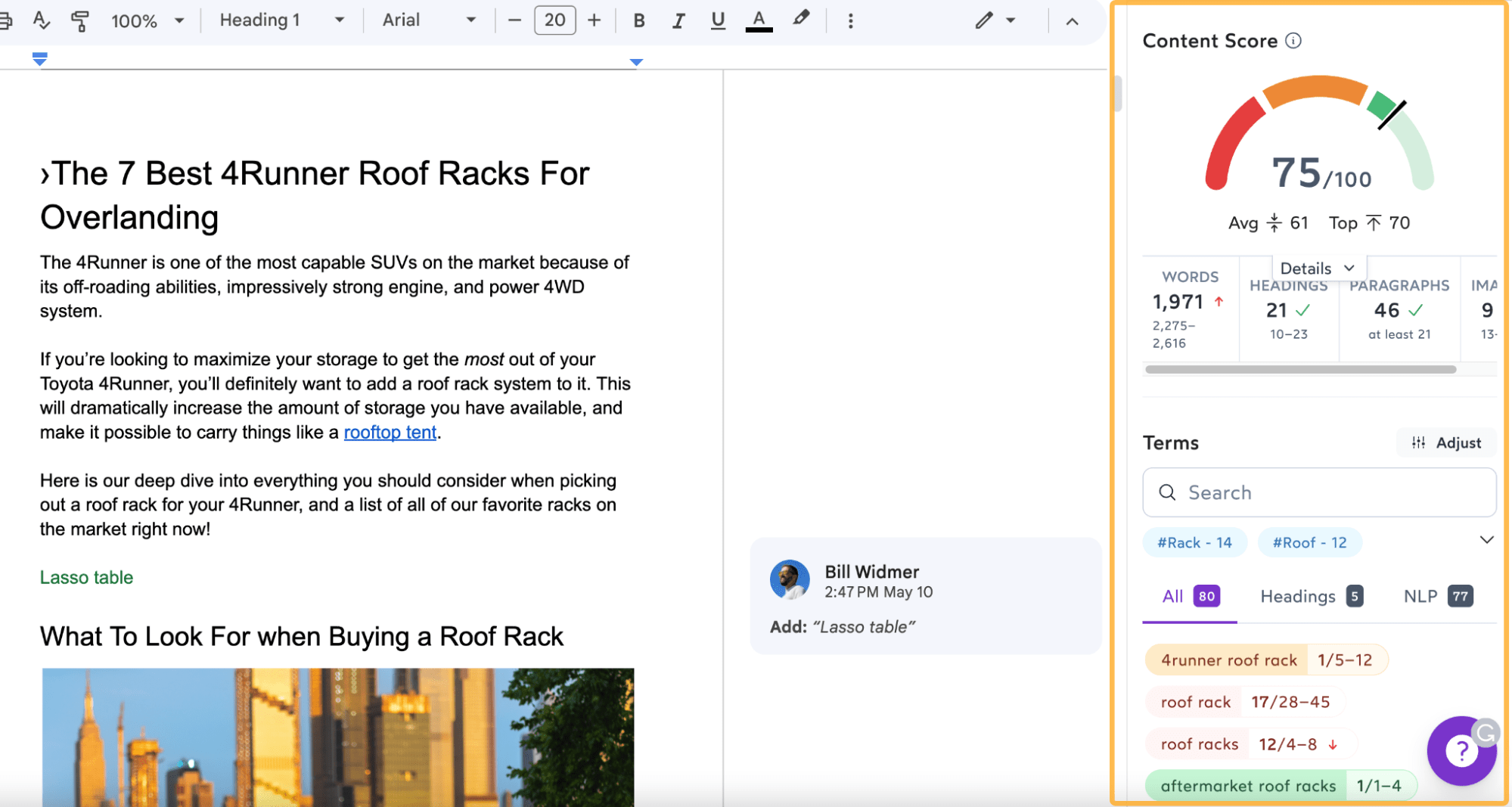Toggle italic formatting
The width and height of the screenshot is (1512, 807).
[678, 20]
